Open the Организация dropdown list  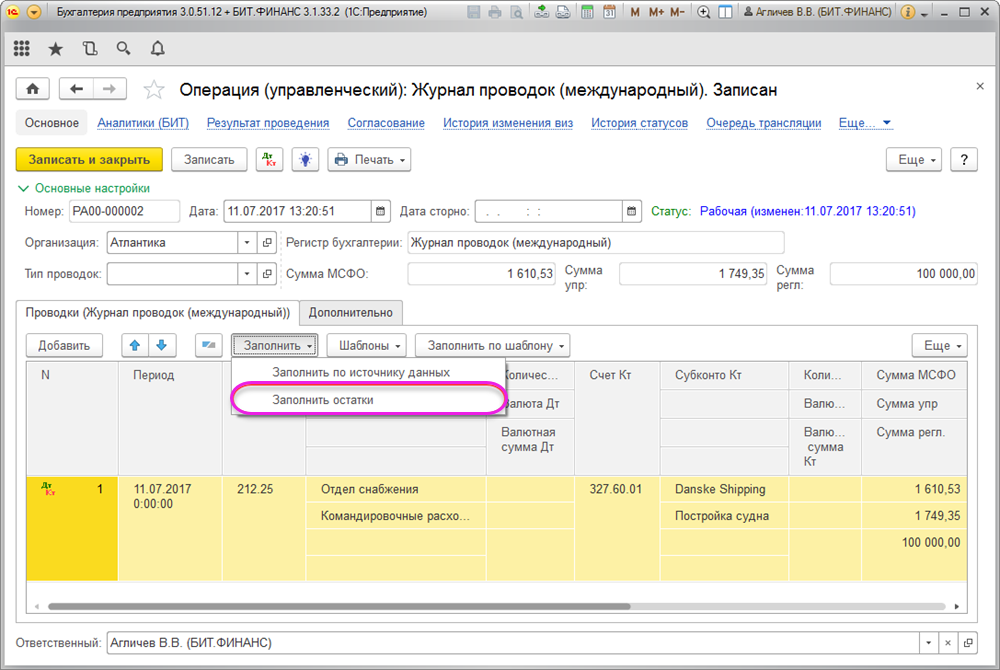tap(247, 242)
